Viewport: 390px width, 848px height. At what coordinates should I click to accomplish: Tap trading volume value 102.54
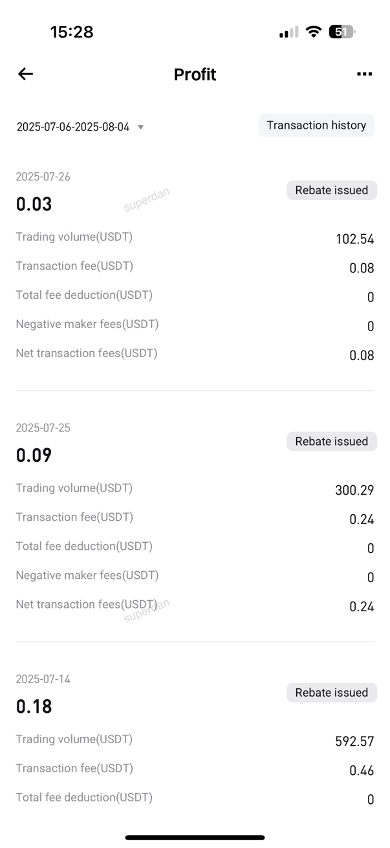point(355,239)
